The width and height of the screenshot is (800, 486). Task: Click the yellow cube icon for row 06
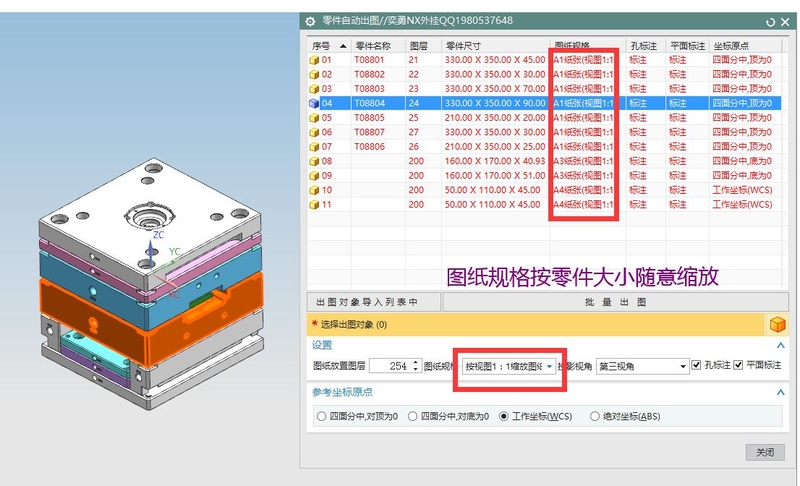pyautogui.click(x=314, y=132)
